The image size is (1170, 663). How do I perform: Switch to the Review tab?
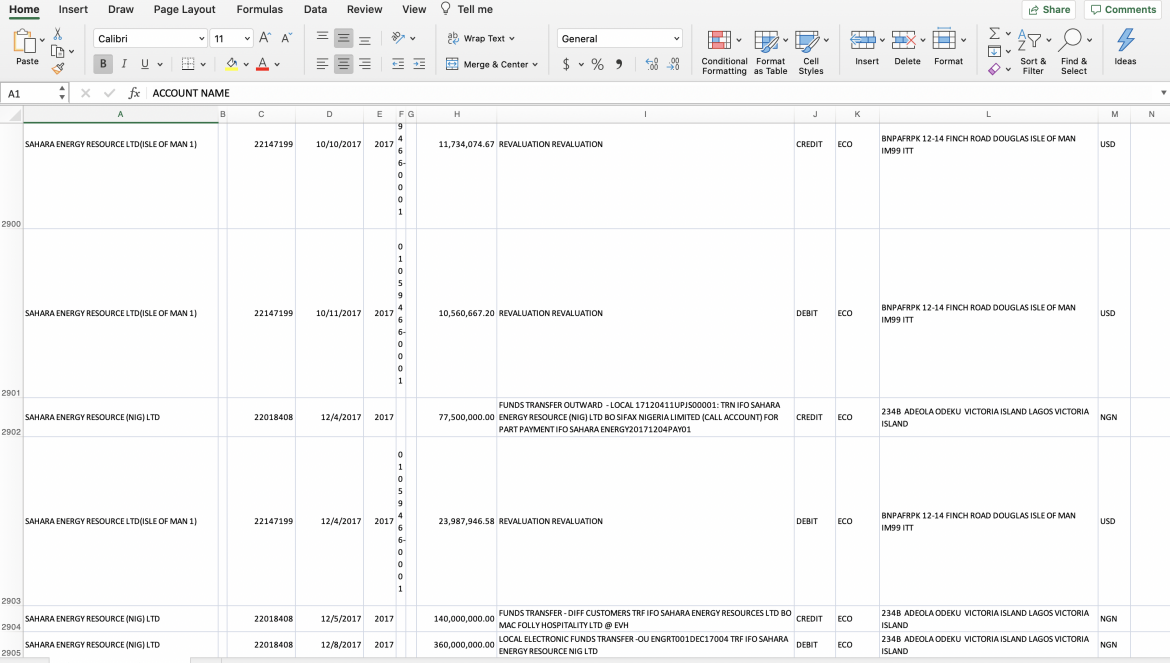[x=364, y=9]
